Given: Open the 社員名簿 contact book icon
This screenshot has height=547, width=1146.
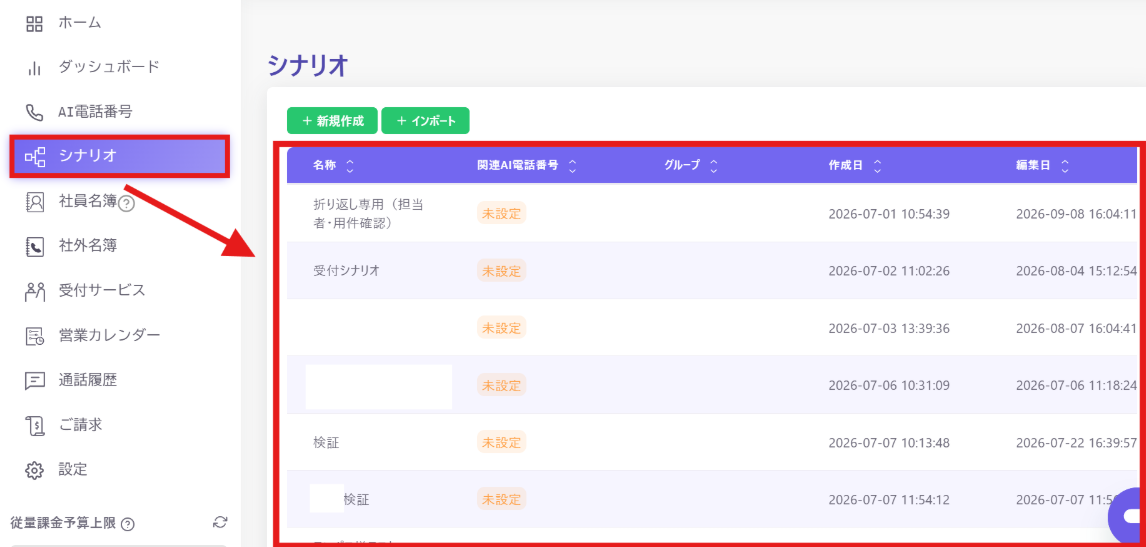Looking at the screenshot, I should pos(34,202).
